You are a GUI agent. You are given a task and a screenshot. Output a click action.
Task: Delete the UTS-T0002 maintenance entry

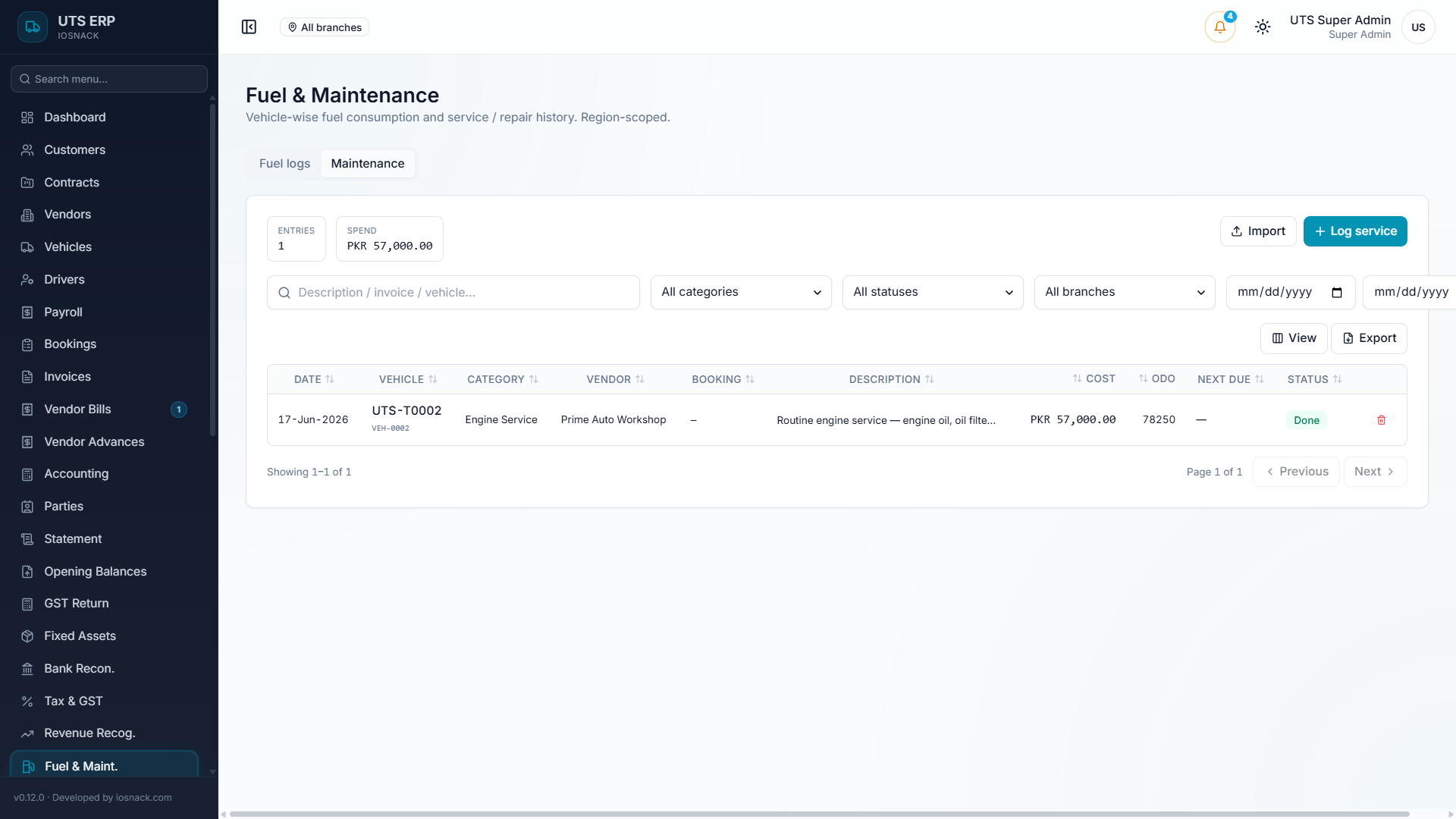pyautogui.click(x=1381, y=420)
